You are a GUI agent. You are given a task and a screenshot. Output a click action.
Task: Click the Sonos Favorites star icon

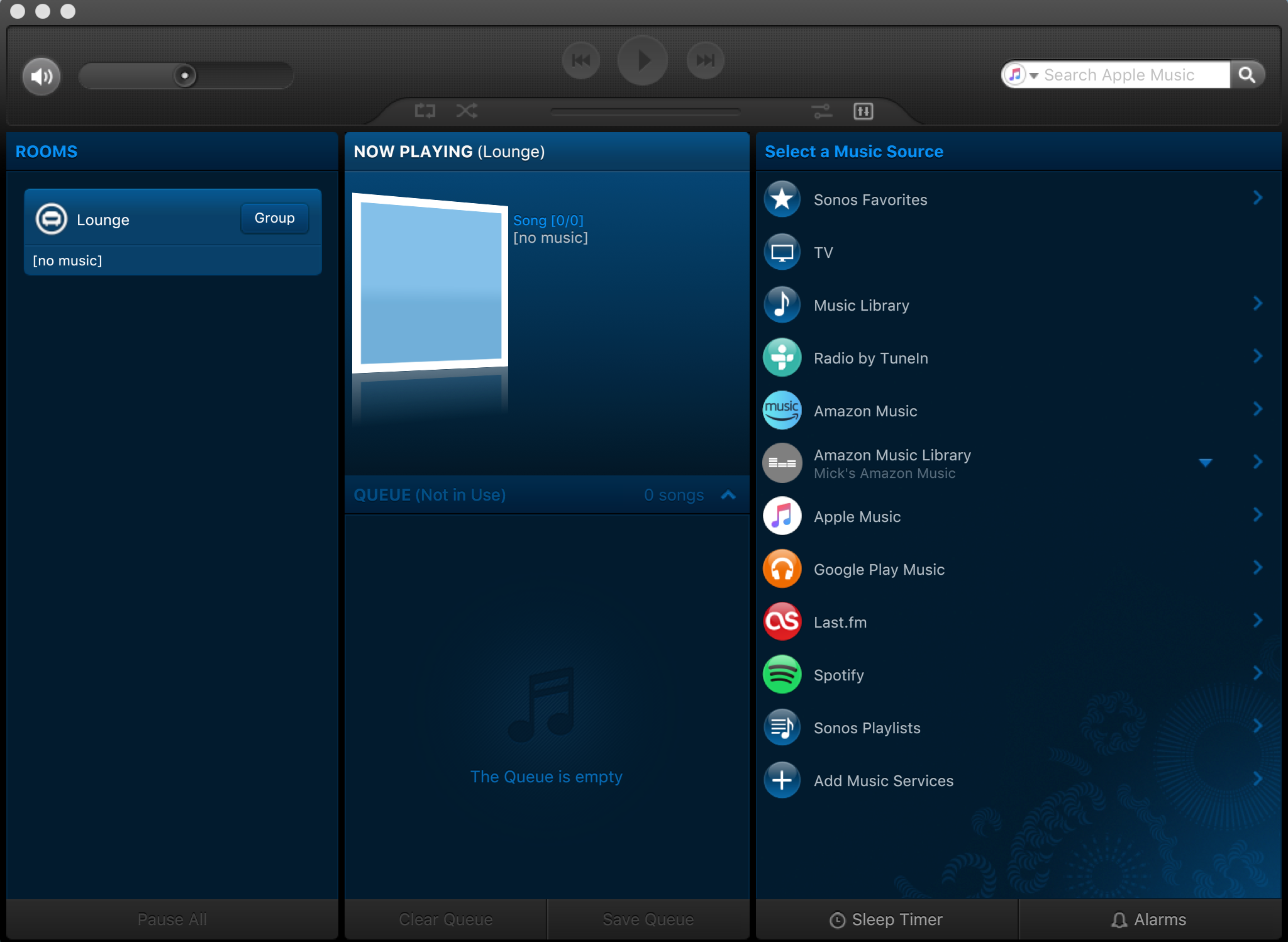pyautogui.click(x=782, y=199)
